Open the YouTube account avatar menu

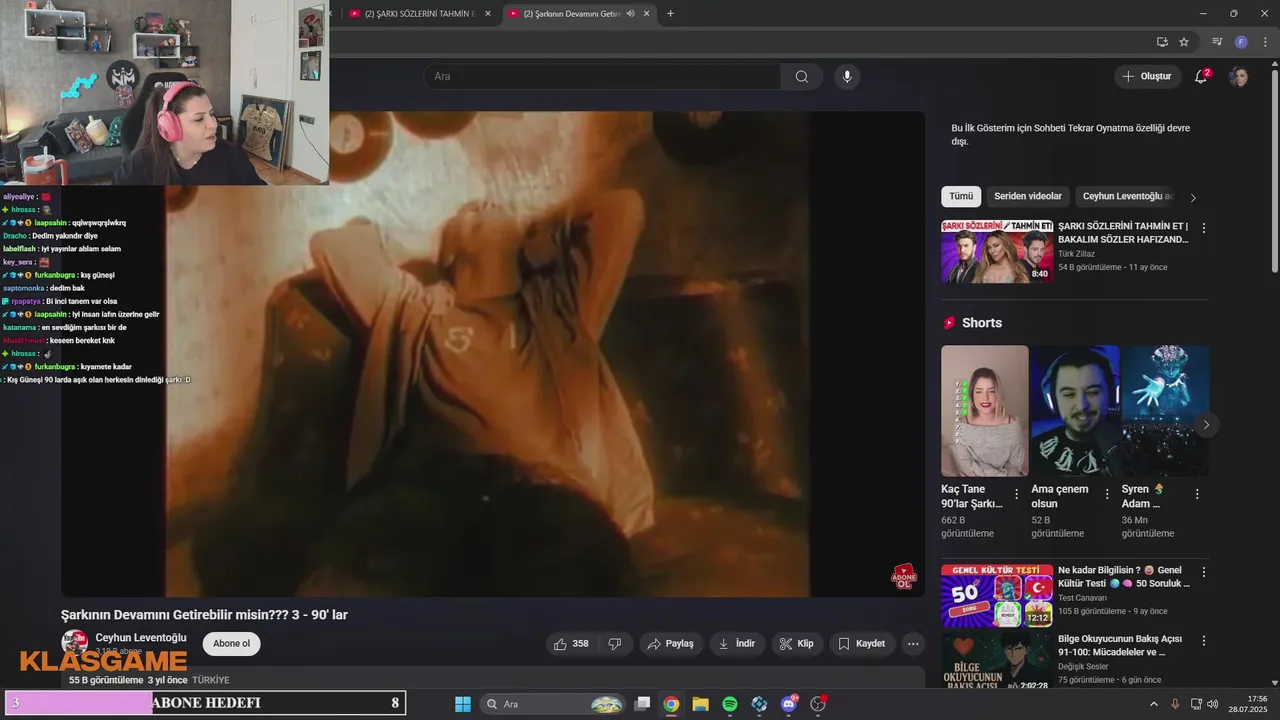pos(1239,77)
